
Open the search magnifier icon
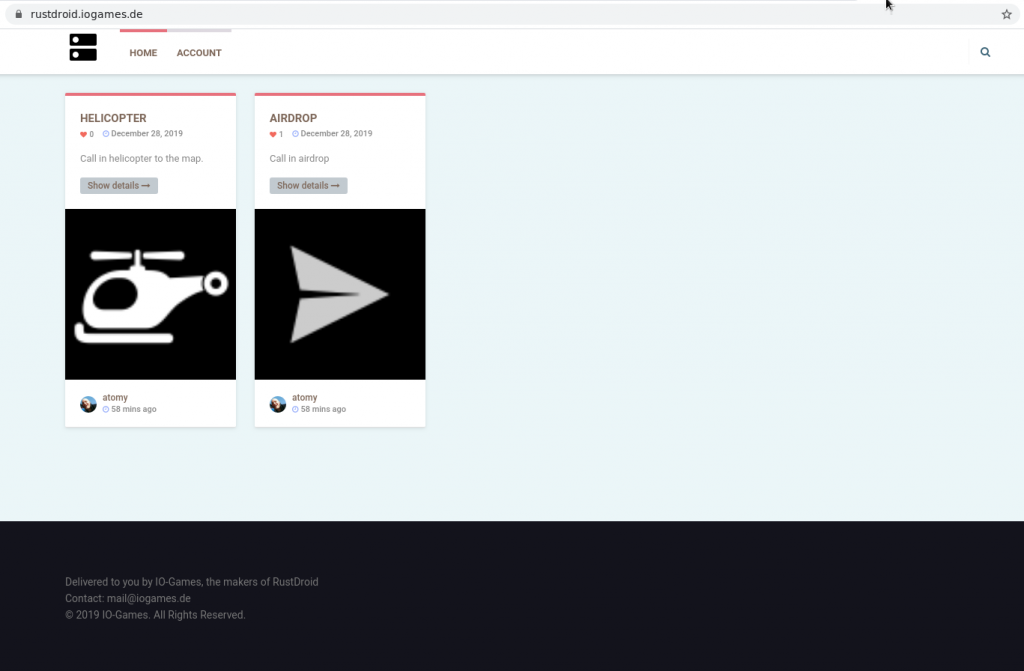click(985, 52)
